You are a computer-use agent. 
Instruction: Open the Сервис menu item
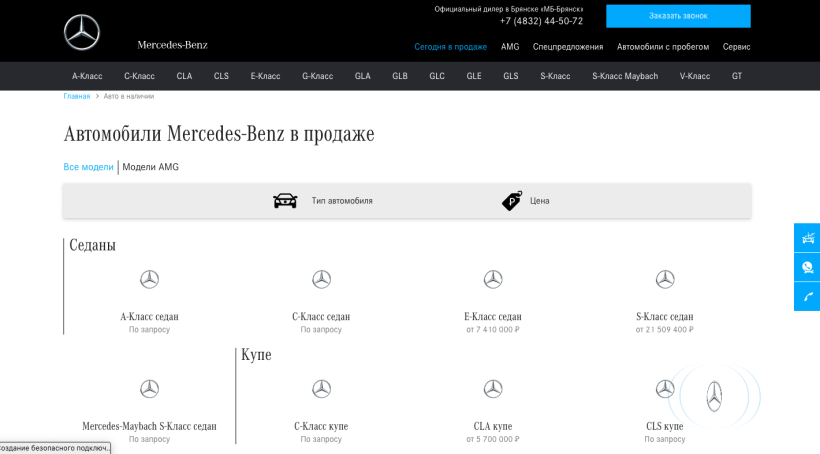click(x=736, y=47)
